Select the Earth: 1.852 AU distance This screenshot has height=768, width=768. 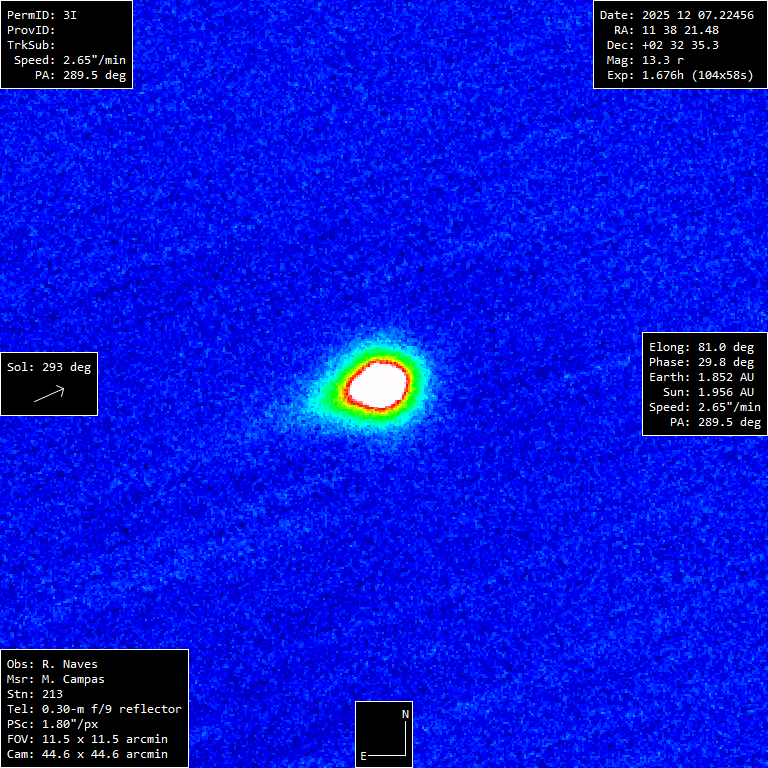(701, 377)
